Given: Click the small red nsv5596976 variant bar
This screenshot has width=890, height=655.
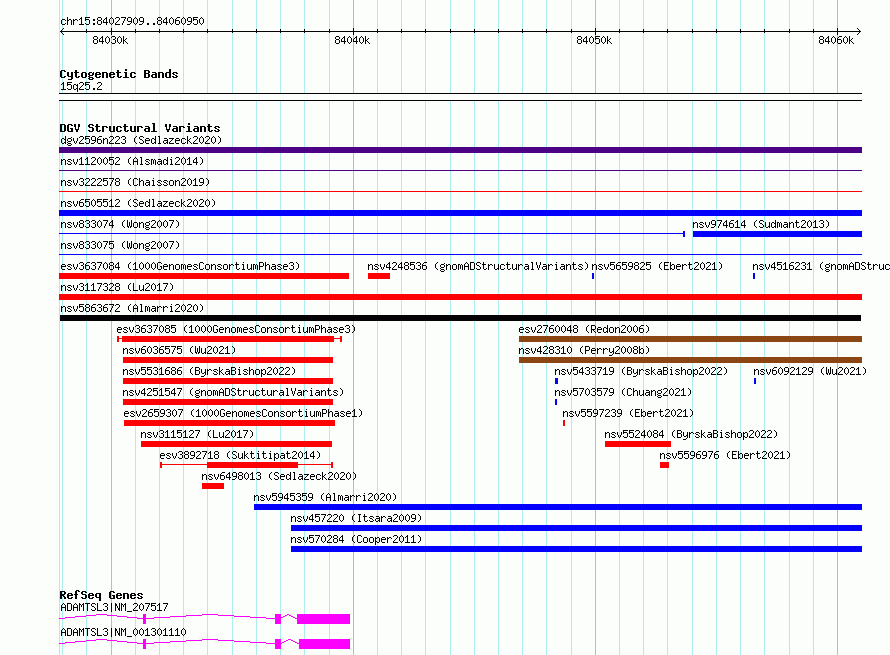Looking at the screenshot, I should (665, 465).
